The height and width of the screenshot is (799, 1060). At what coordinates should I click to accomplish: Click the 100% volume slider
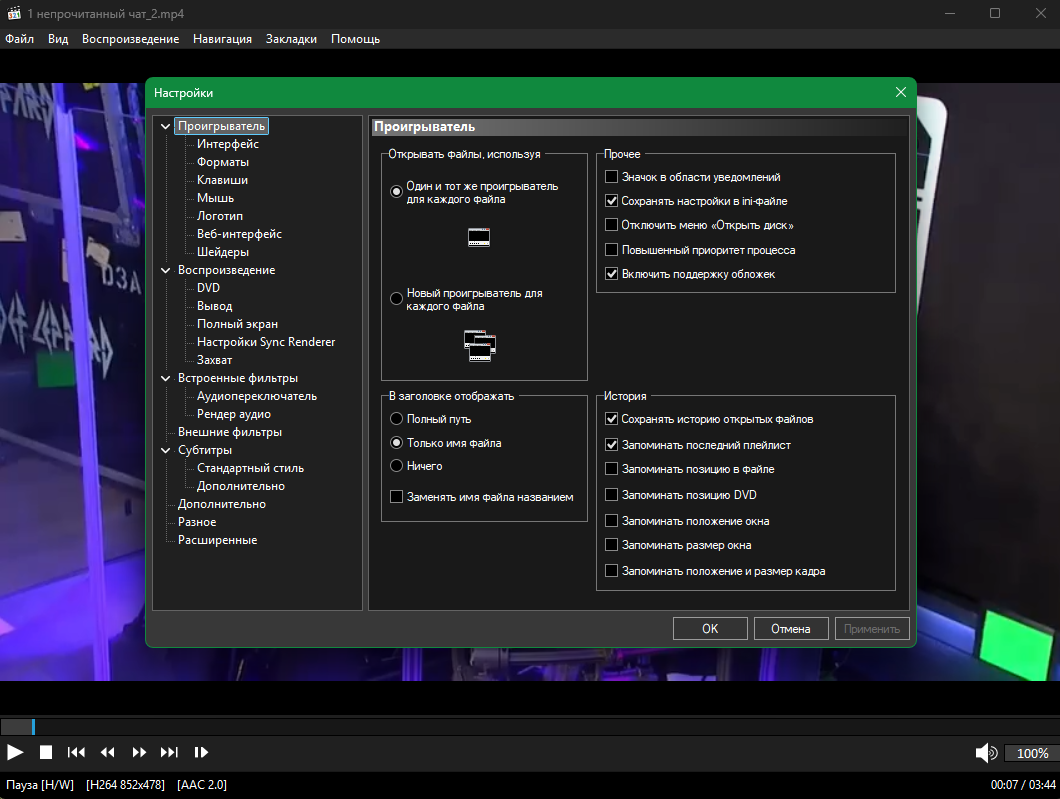pyautogui.click(x=1032, y=753)
